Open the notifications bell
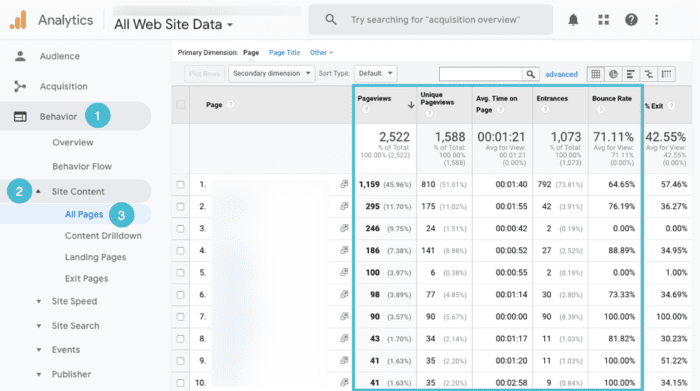 point(573,20)
